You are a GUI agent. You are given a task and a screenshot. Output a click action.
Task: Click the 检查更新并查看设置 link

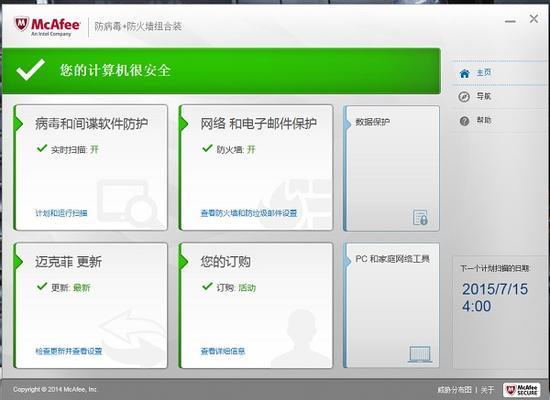point(69,351)
